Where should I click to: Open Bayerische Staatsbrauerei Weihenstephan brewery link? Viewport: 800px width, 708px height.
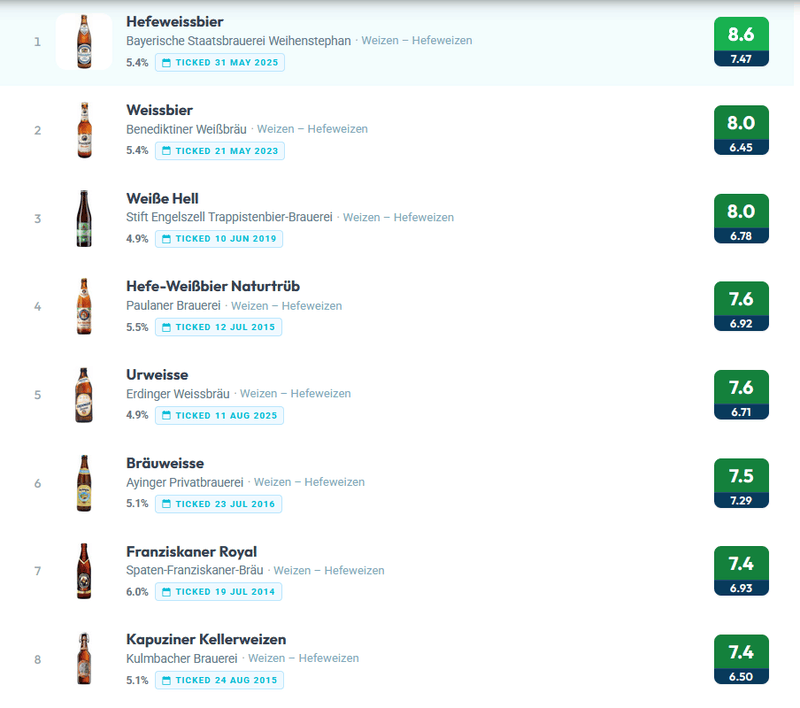[x=238, y=41]
